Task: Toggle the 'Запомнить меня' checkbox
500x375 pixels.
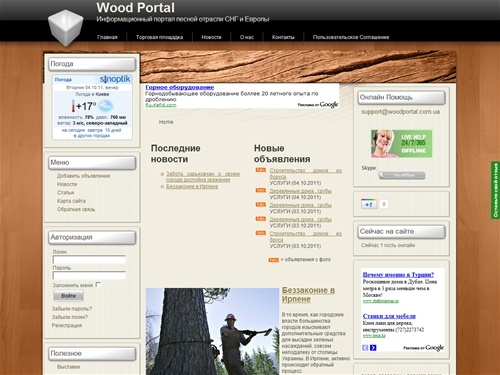Action: (98, 285)
